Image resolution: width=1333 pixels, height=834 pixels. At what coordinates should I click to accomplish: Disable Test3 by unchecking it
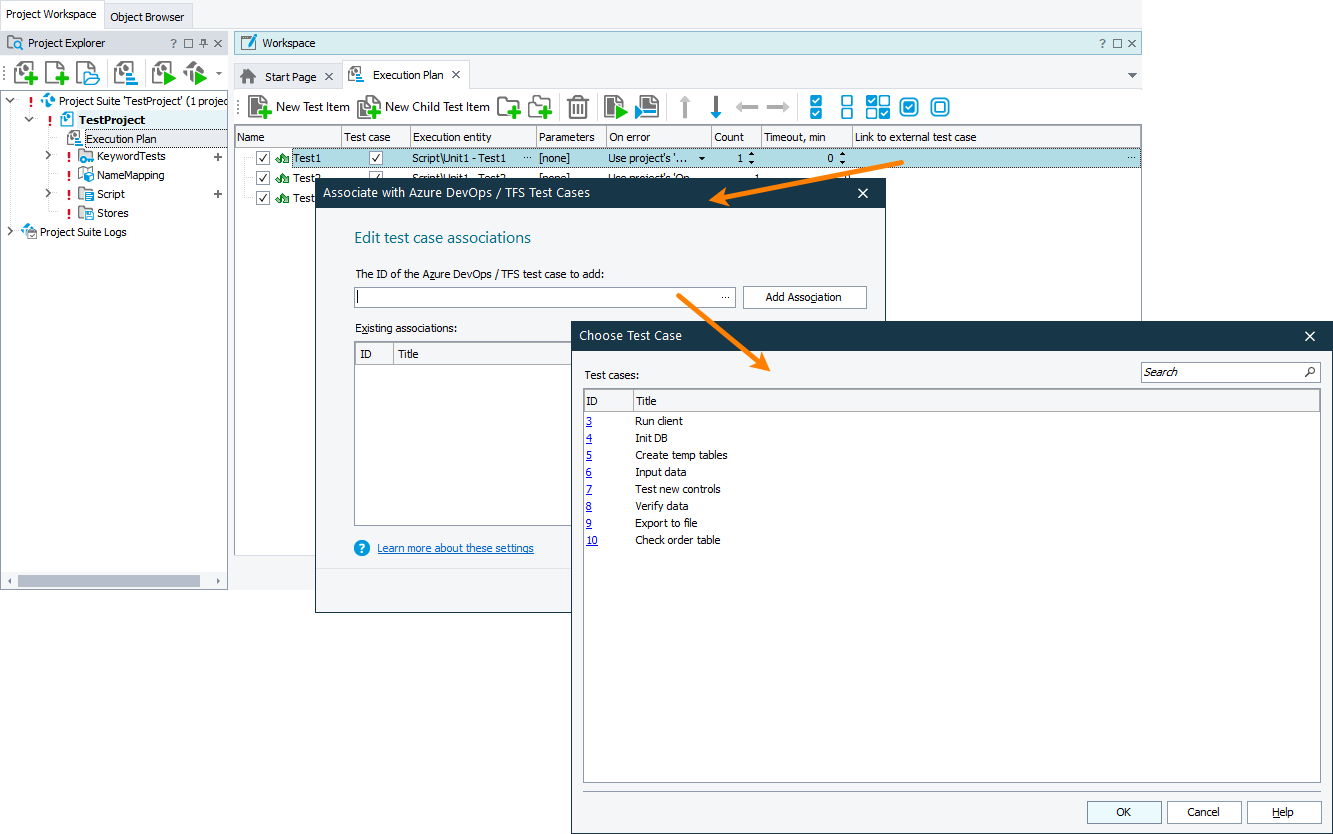261,198
